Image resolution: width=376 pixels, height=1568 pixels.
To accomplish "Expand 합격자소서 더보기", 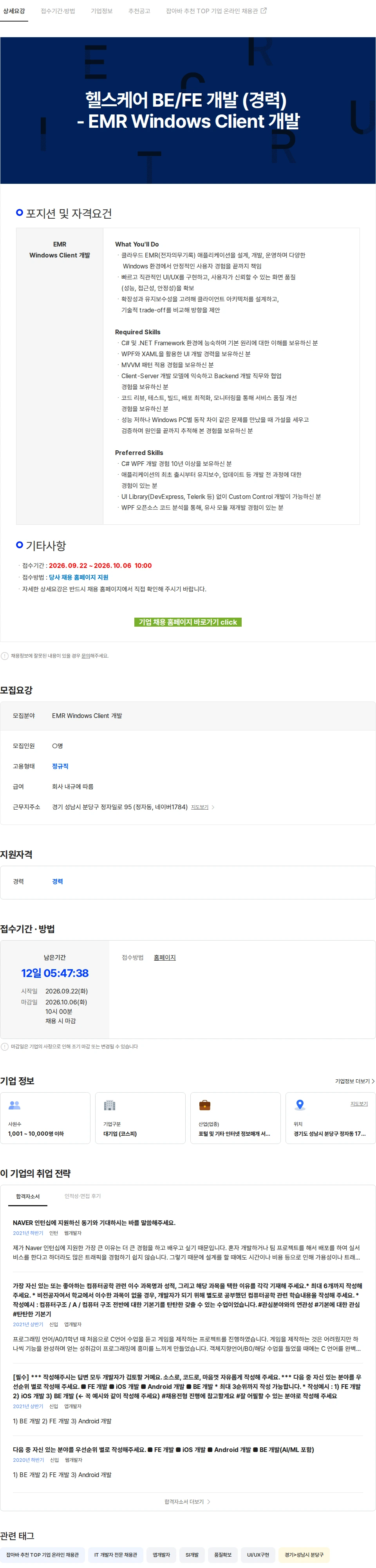I will [x=187, y=1501].
